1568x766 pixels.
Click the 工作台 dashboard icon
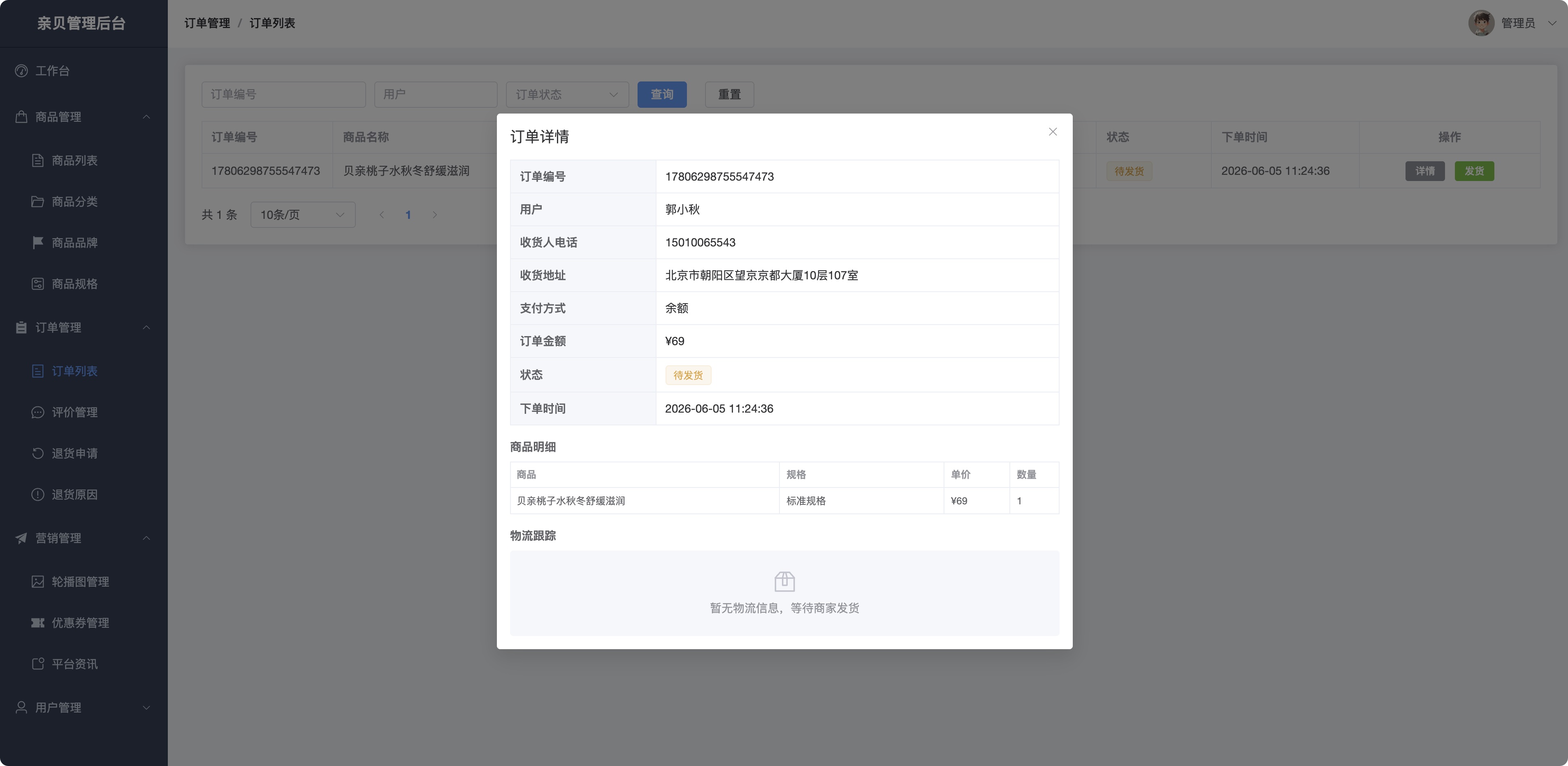coord(21,71)
